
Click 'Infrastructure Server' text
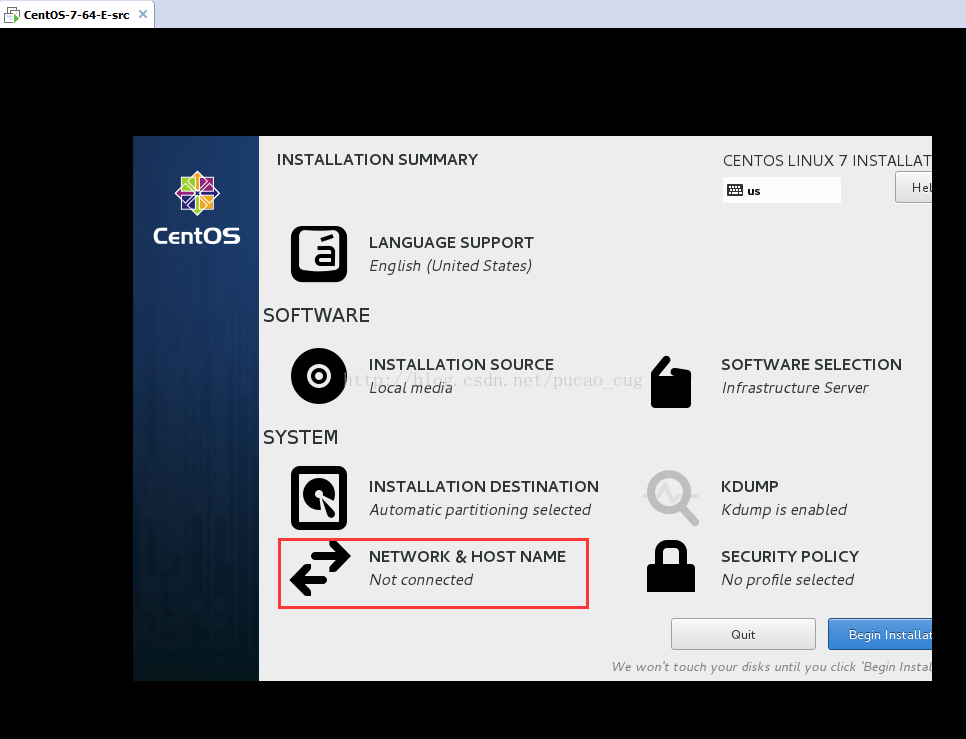(x=795, y=388)
